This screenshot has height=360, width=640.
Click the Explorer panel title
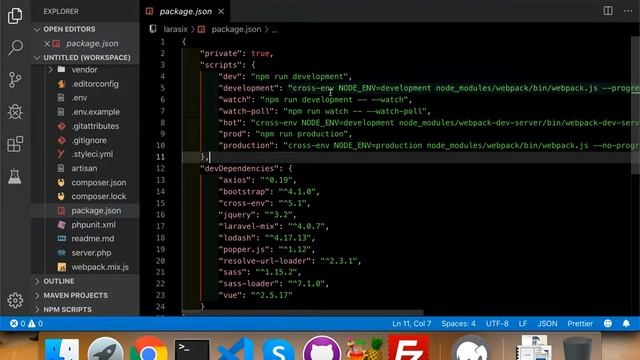coord(61,11)
